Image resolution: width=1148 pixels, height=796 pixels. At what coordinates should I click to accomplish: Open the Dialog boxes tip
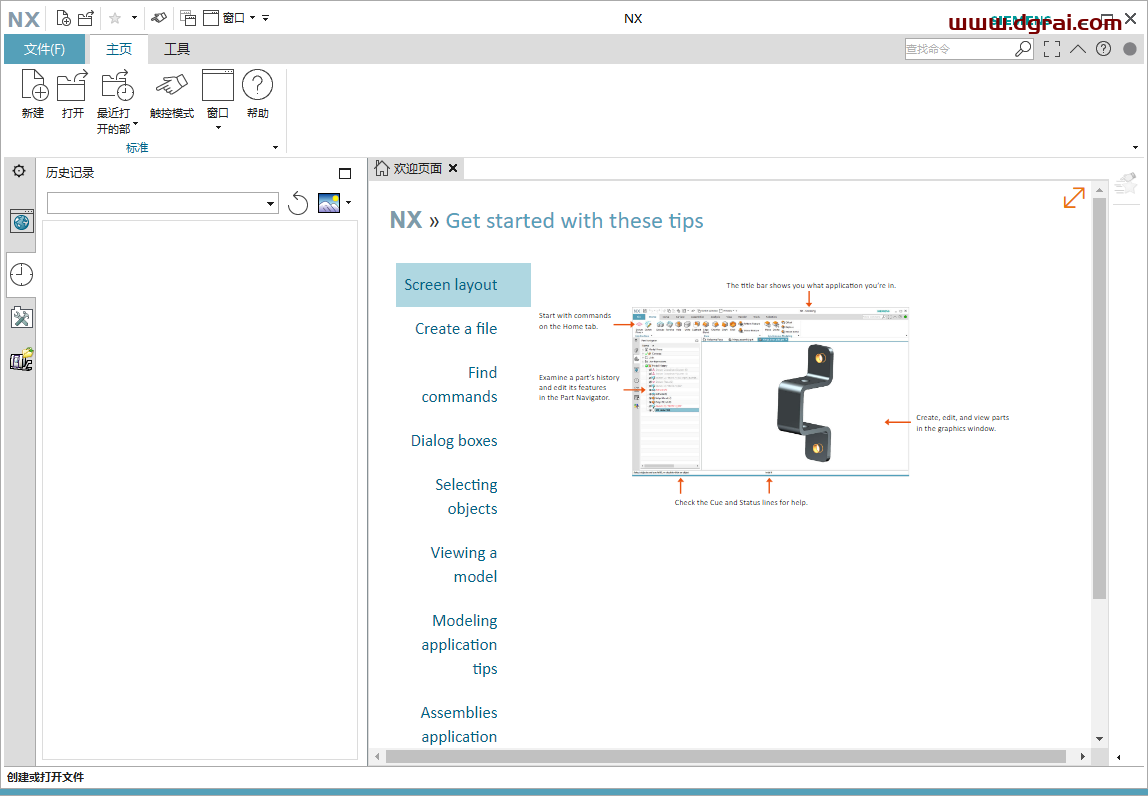click(454, 441)
